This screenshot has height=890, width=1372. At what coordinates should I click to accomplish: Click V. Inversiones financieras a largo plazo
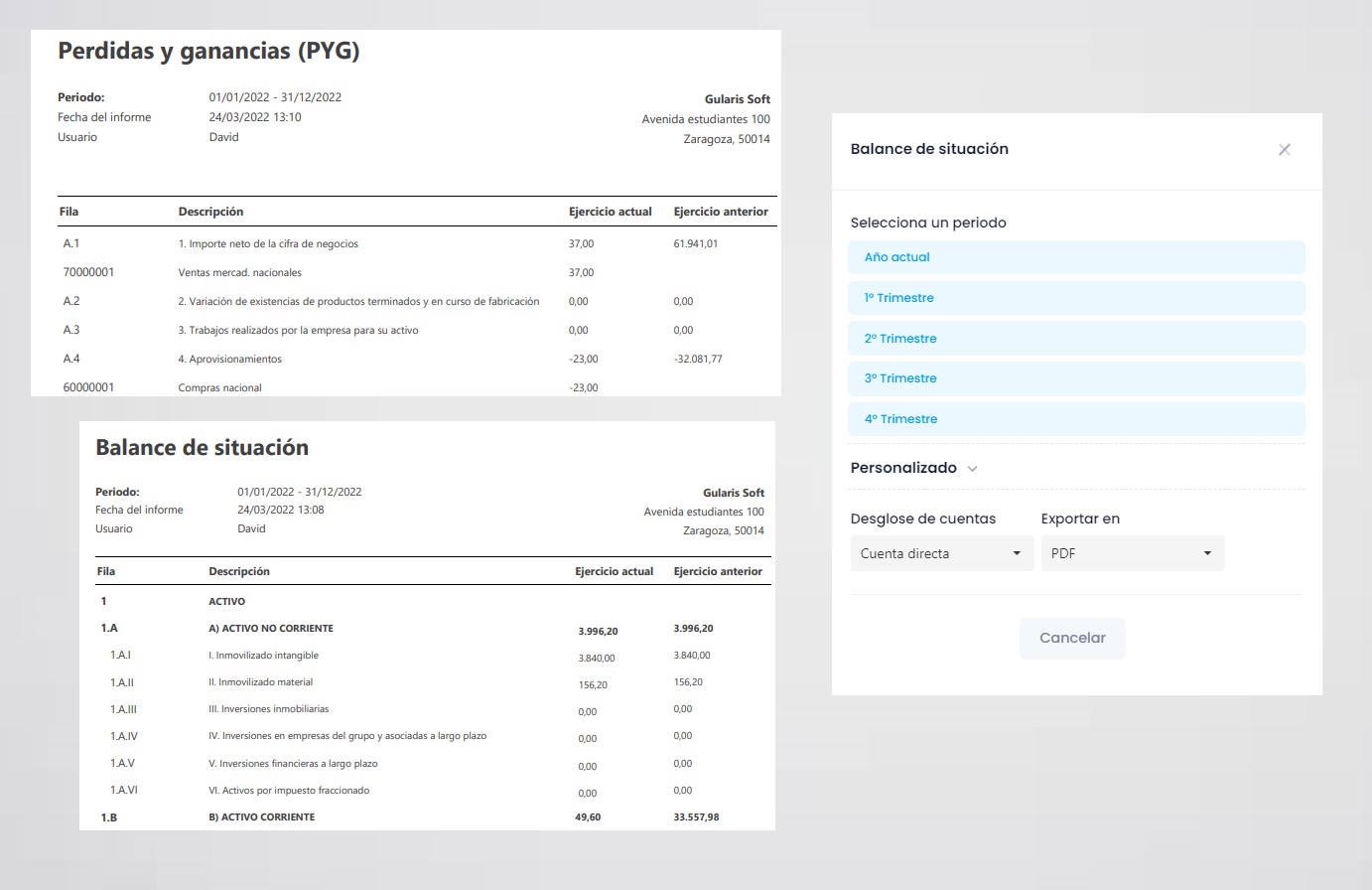tap(293, 764)
